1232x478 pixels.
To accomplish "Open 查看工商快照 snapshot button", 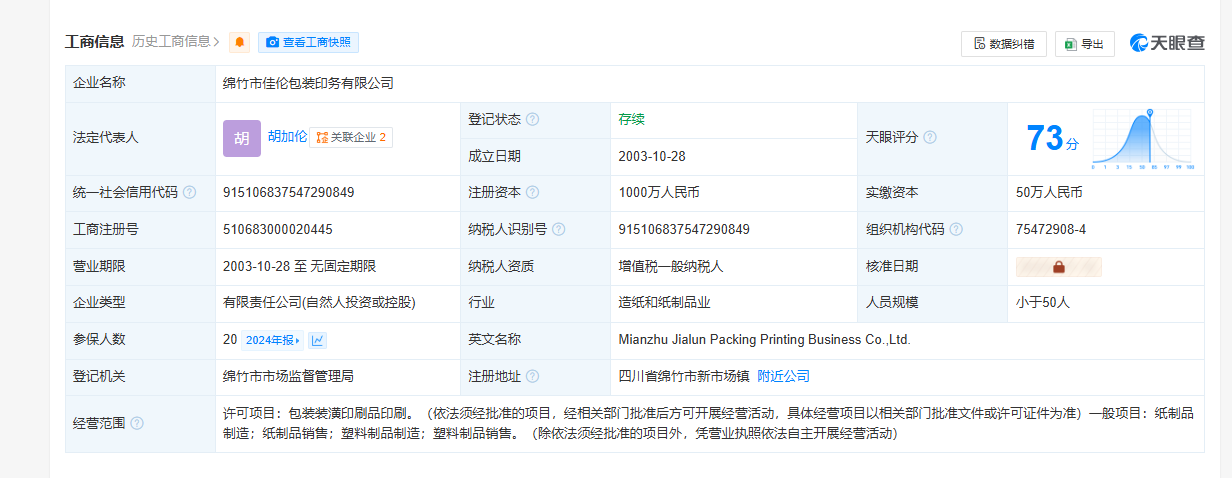I will [x=308, y=42].
